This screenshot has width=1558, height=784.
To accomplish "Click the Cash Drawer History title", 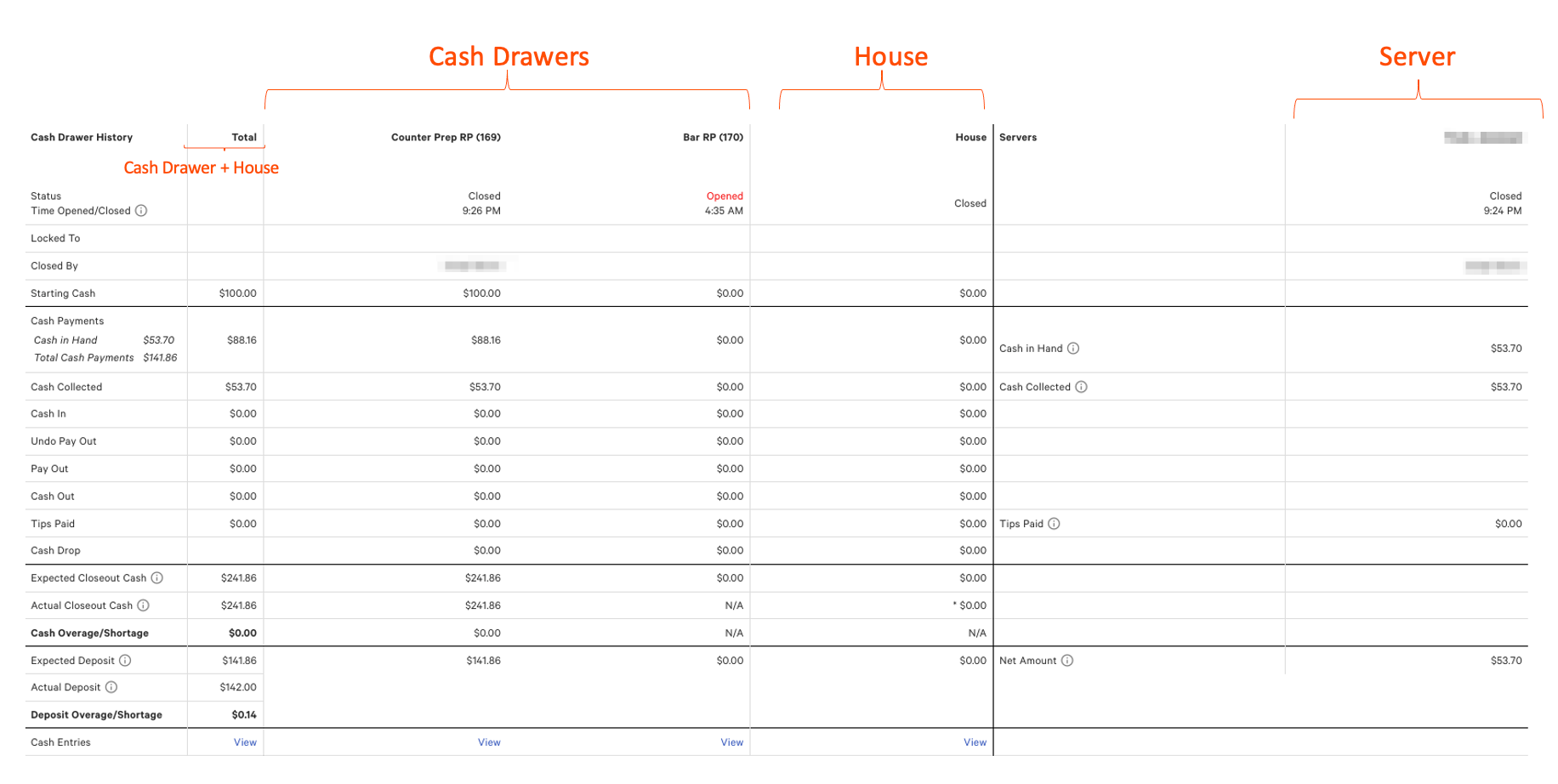I will coord(82,137).
